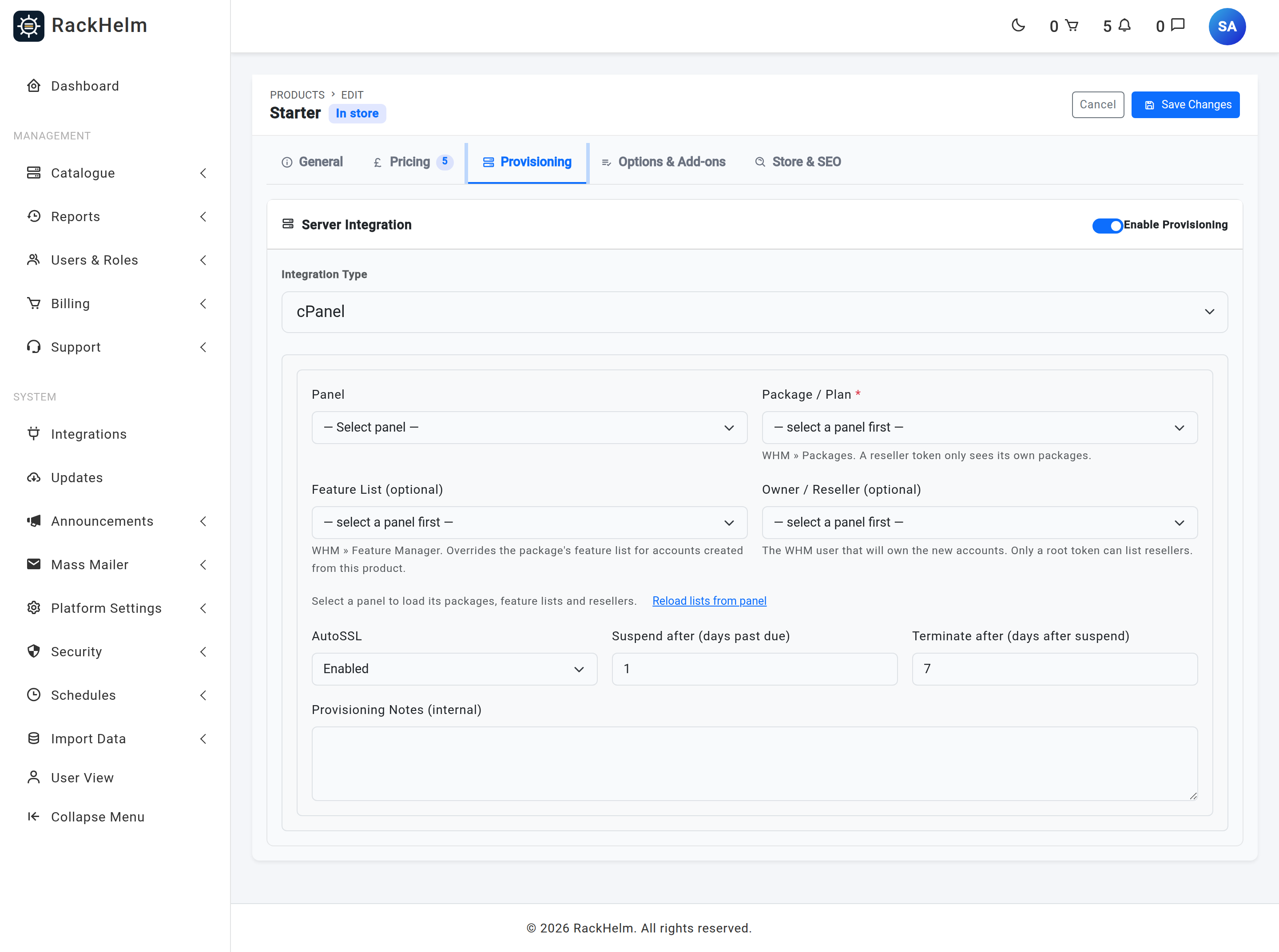Click the RackHelm logo icon
The width and height of the screenshot is (1279, 952).
pyautogui.click(x=29, y=26)
